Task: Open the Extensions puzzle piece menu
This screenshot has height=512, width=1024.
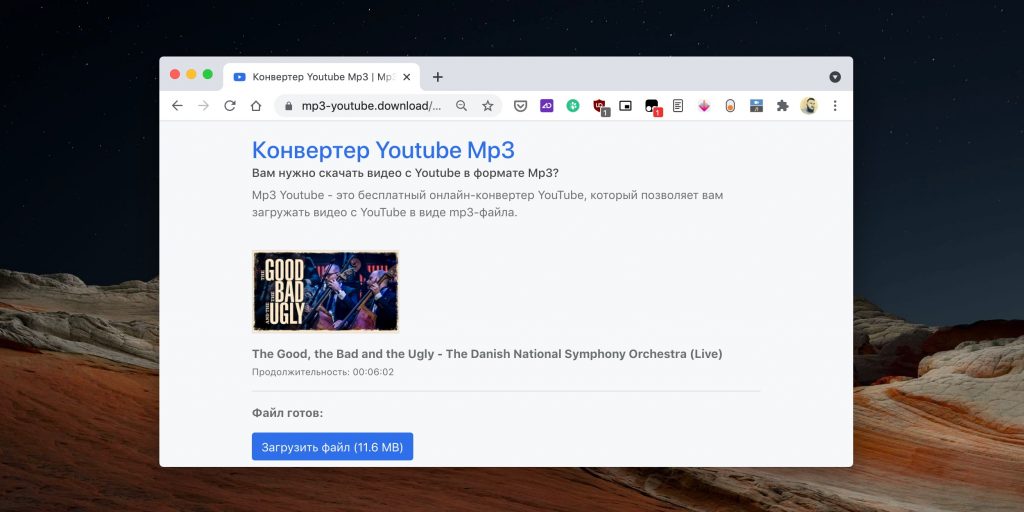Action: (x=782, y=106)
